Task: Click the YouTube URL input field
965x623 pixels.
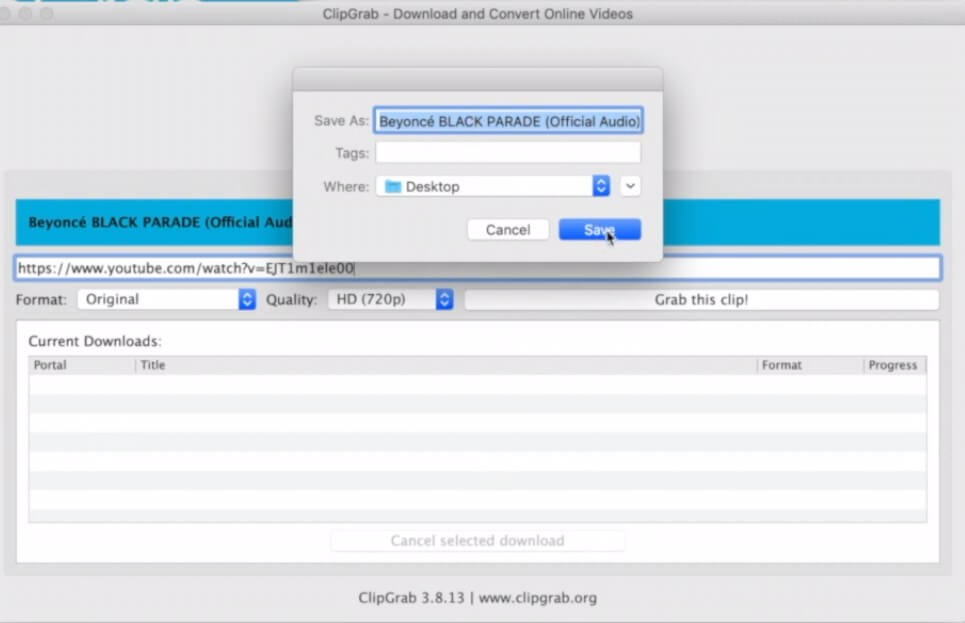Action: coord(478,268)
